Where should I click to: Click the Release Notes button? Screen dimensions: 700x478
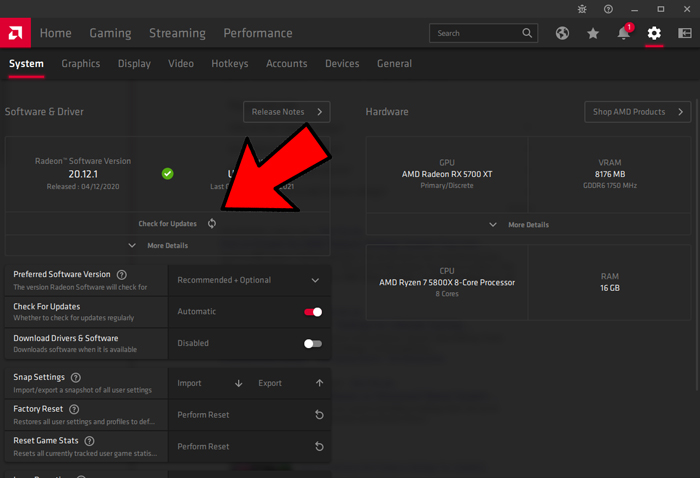pyautogui.click(x=286, y=112)
